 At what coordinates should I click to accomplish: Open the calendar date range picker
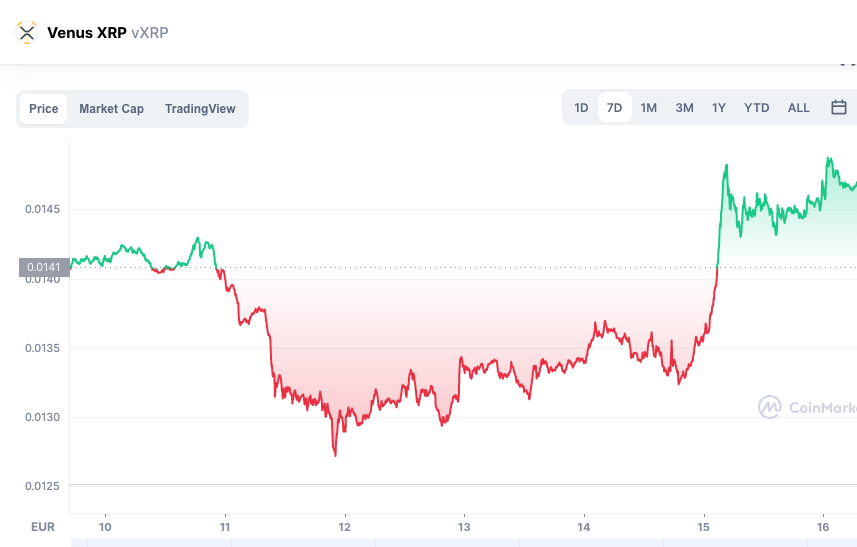[x=839, y=108]
